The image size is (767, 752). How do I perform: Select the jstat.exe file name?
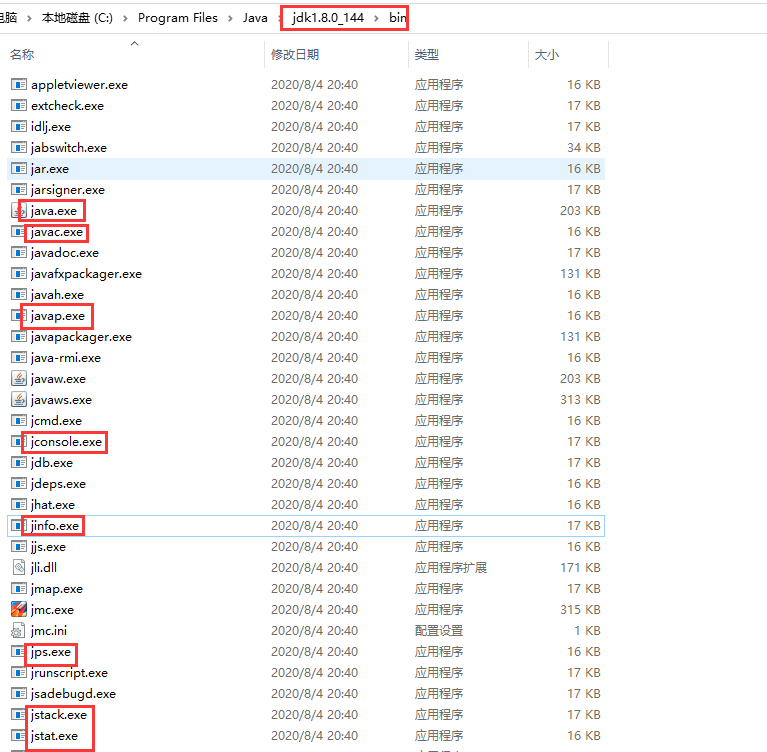tap(54, 736)
